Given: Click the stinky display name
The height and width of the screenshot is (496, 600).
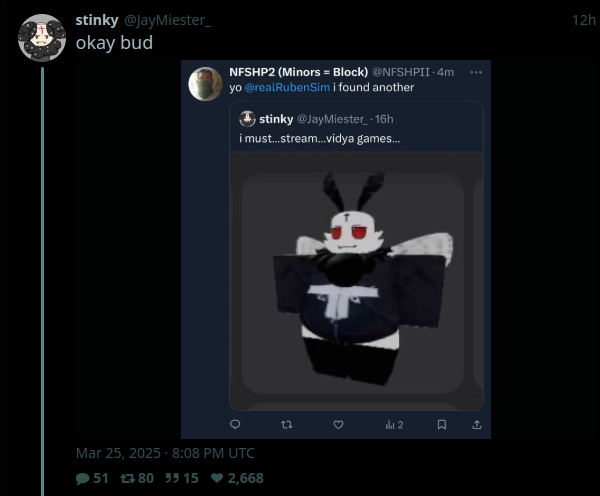Looking at the screenshot, I should click(97, 20).
